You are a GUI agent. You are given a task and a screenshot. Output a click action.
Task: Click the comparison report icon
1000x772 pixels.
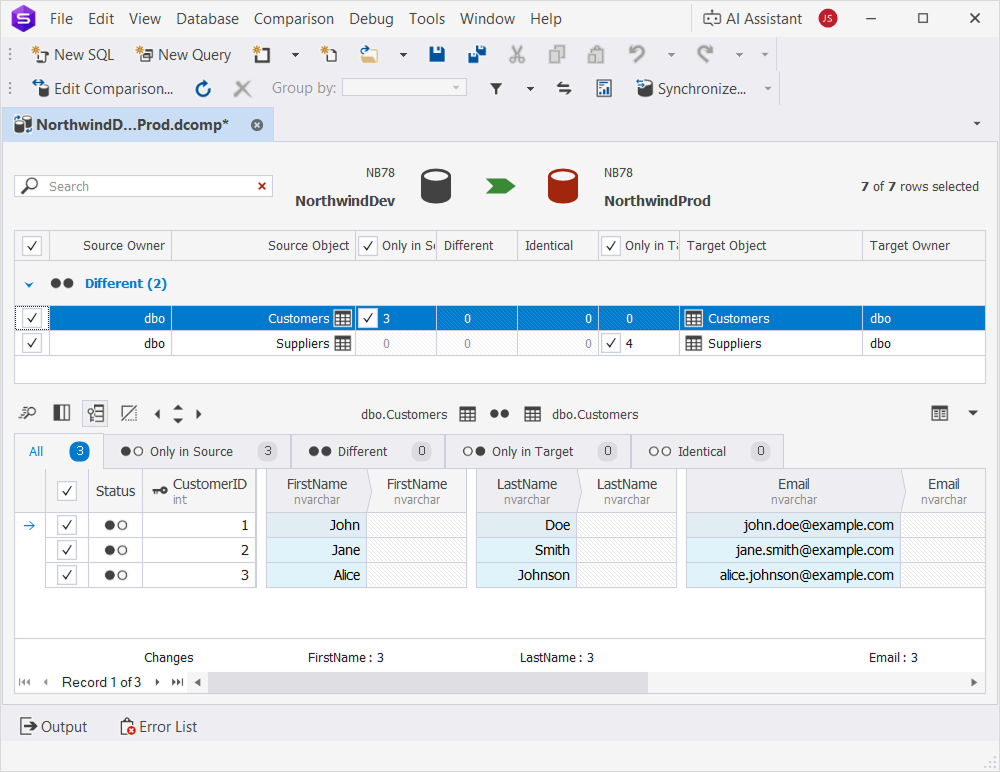pos(604,89)
